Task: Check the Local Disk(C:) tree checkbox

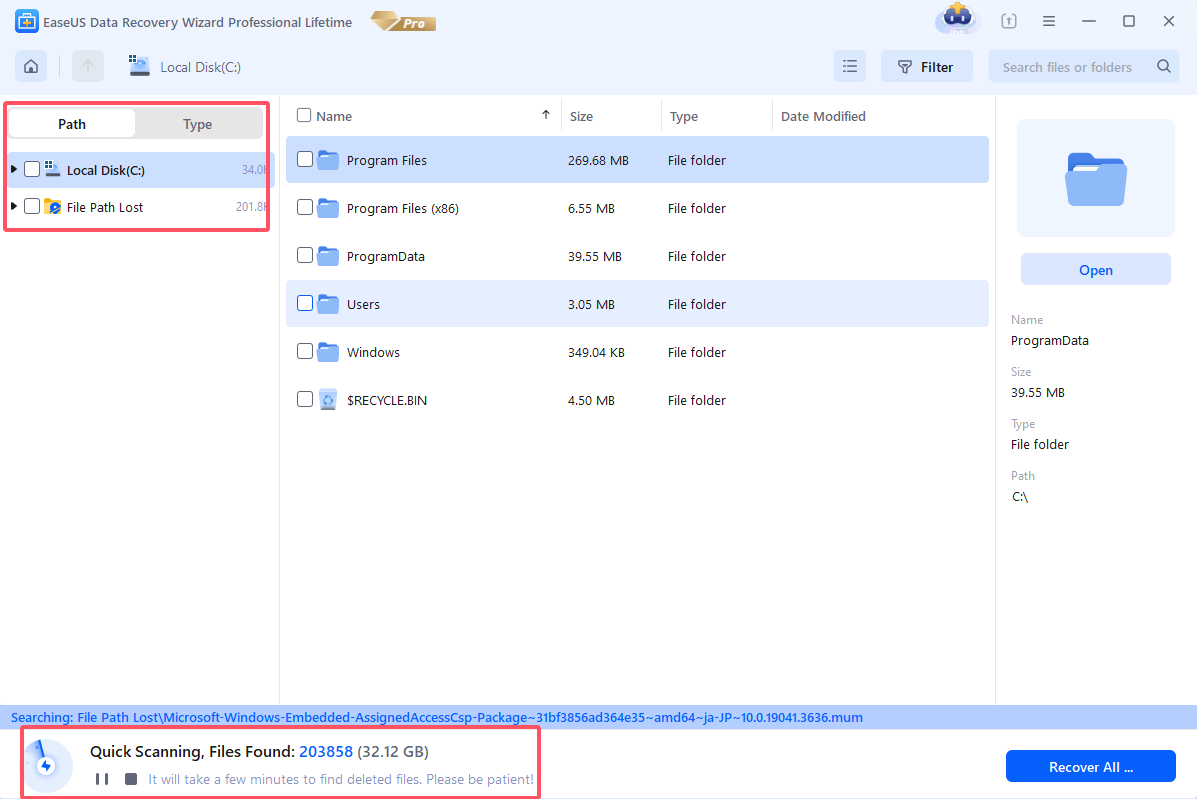Action: point(31,169)
